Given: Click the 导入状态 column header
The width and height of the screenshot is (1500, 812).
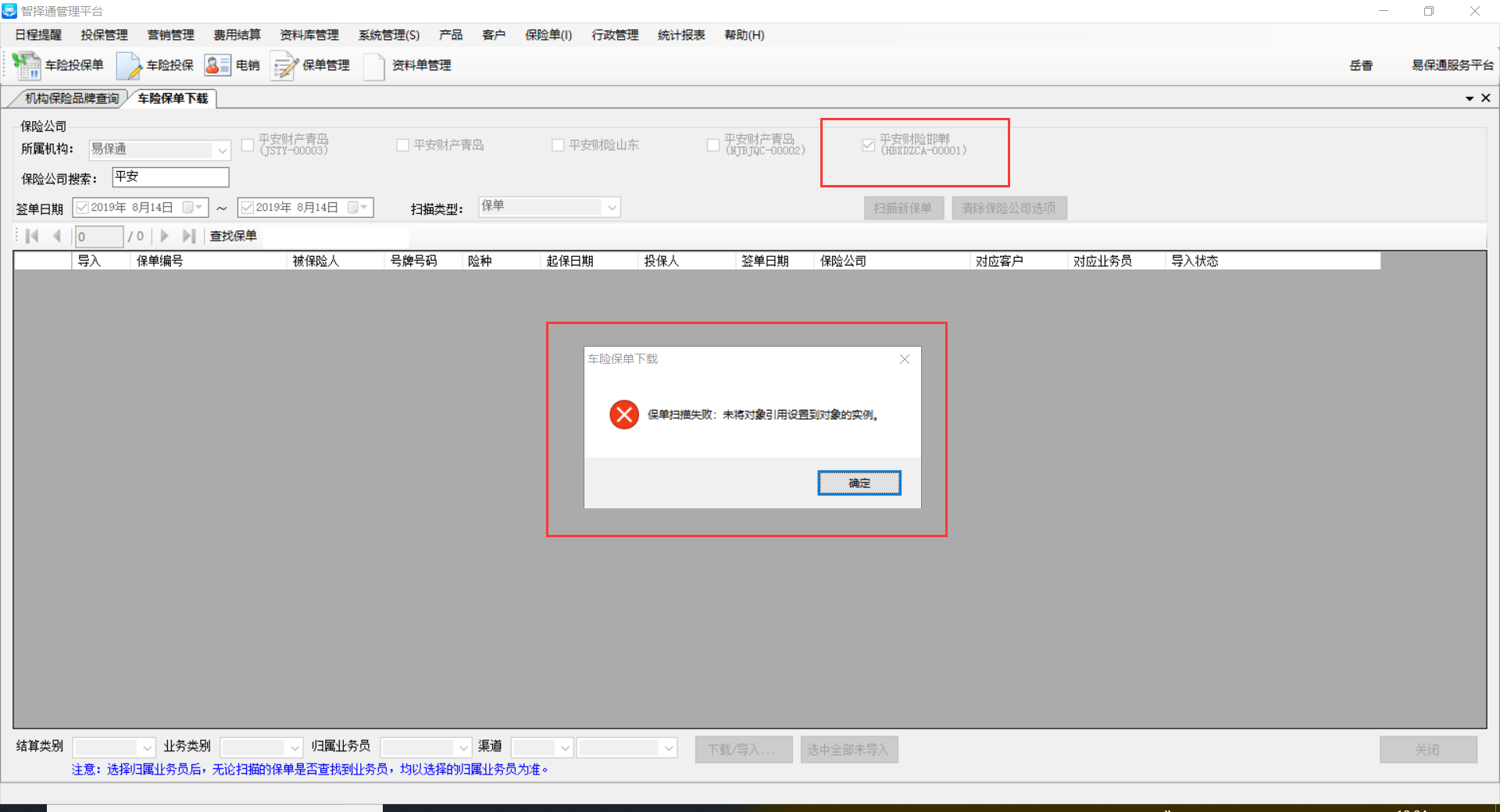Looking at the screenshot, I should coord(1273,261).
